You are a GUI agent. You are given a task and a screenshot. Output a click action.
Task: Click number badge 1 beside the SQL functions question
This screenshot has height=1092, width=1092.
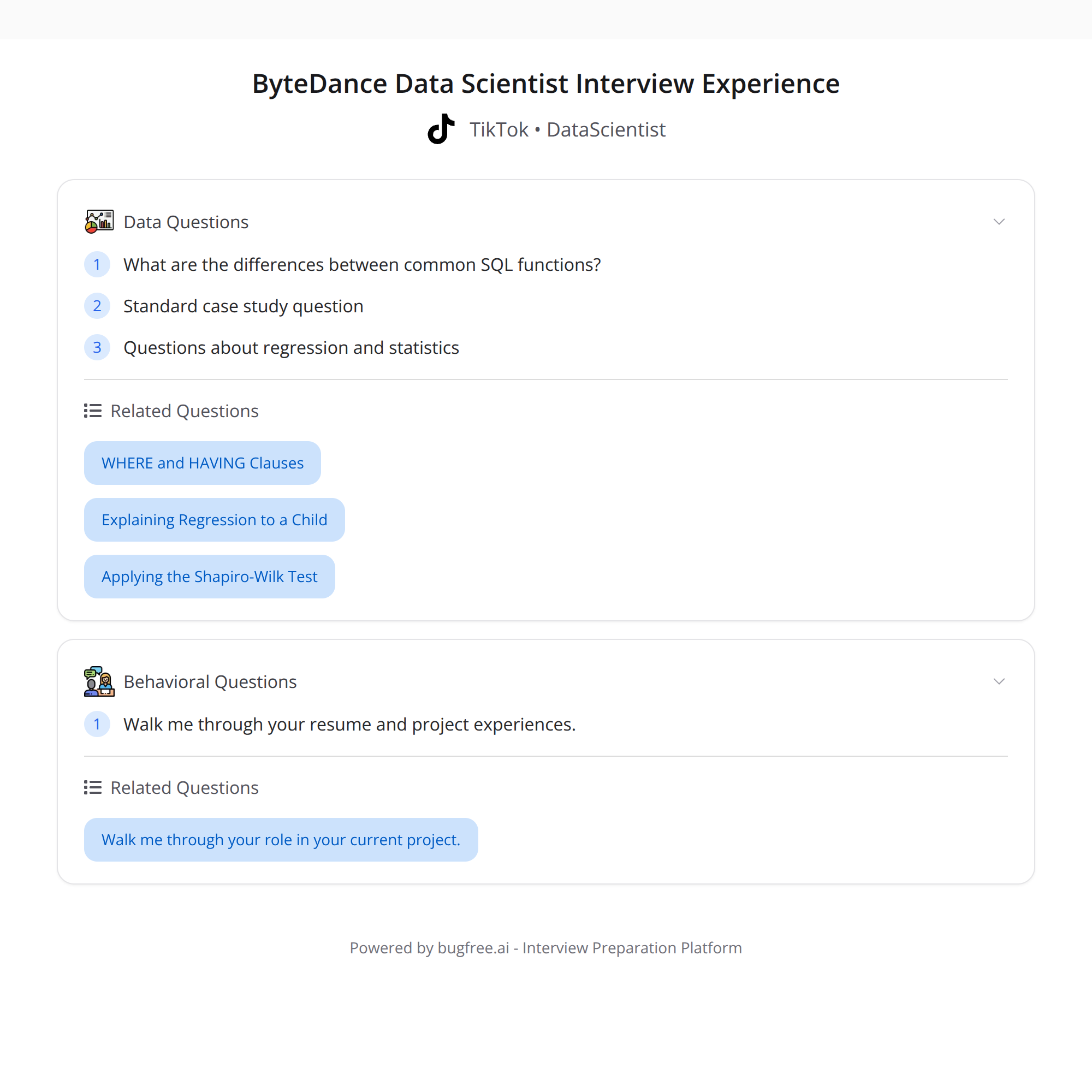tap(97, 264)
